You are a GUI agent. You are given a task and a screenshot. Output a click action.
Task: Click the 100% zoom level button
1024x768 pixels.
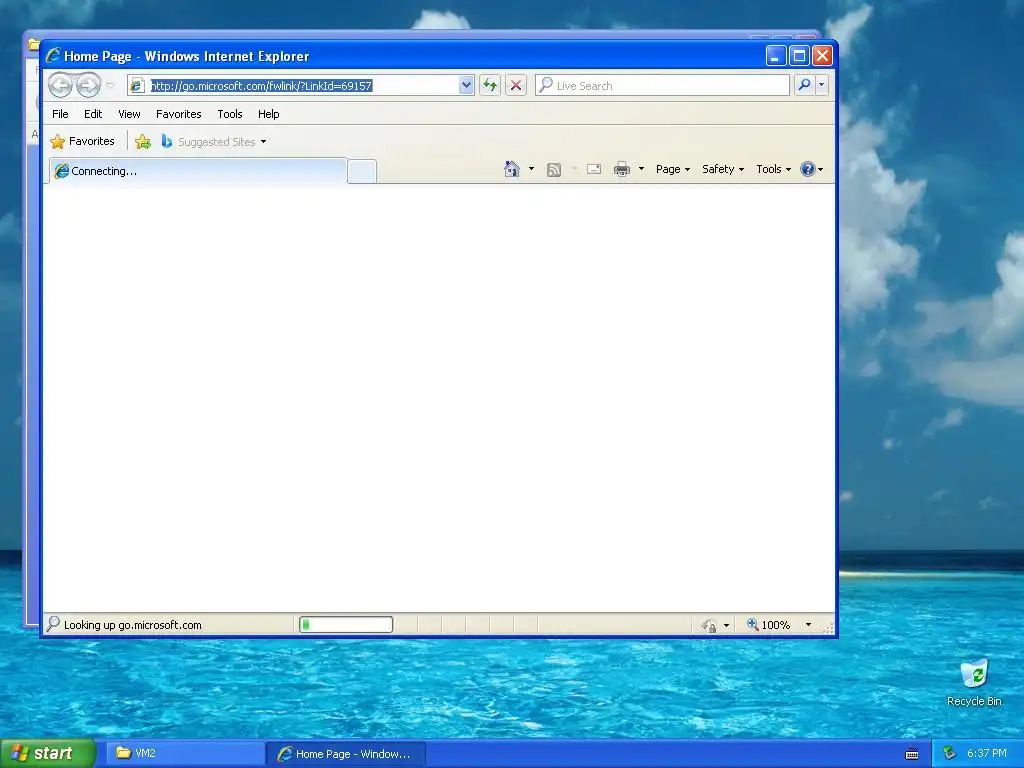[769, 625]
